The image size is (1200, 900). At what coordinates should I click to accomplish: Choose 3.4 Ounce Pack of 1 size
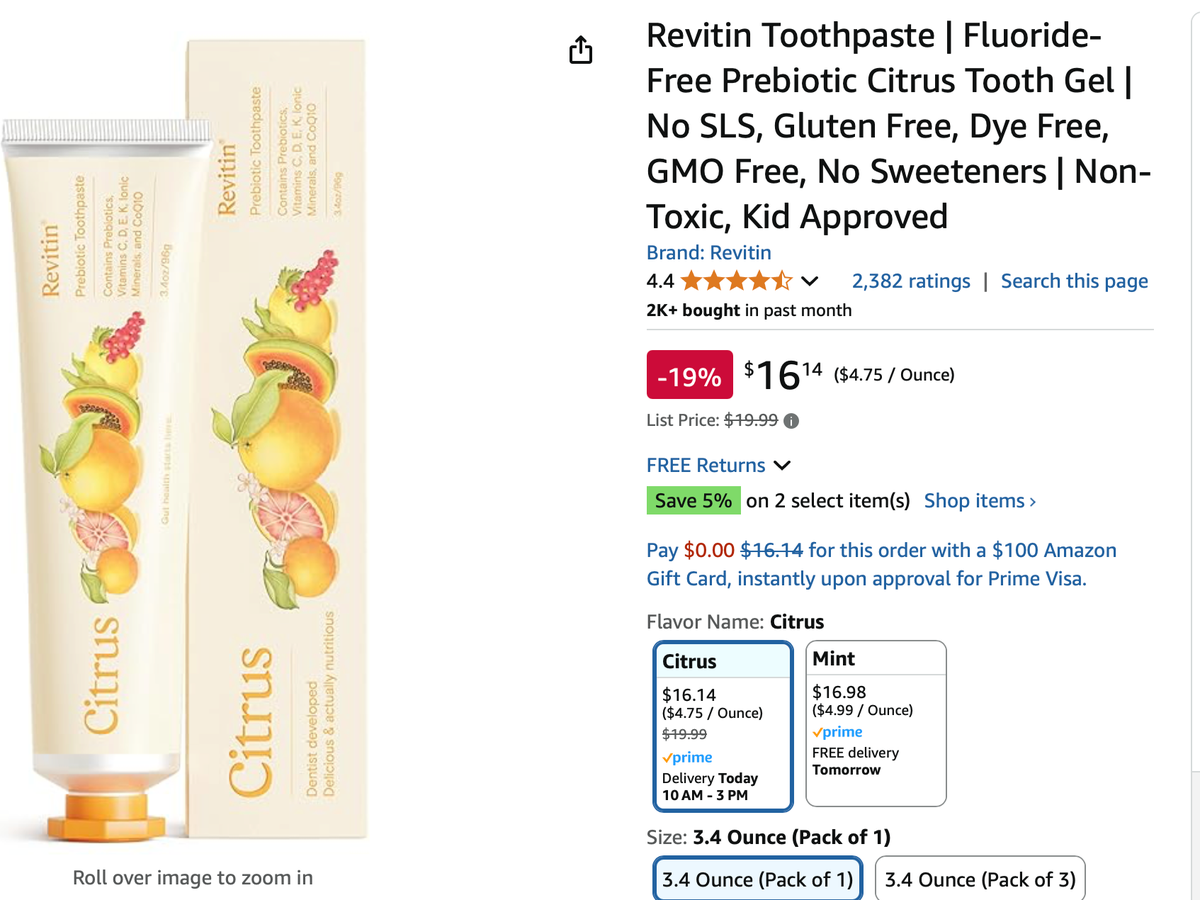(x=757, y=880)
